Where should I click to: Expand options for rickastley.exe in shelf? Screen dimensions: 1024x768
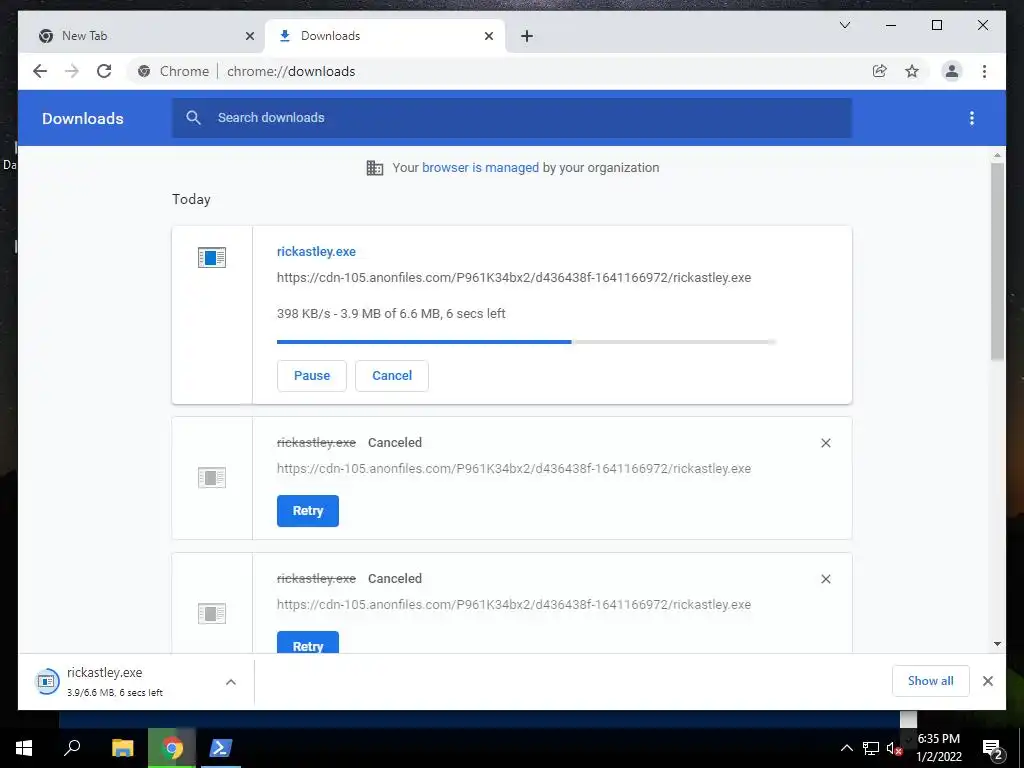(231, 682)
